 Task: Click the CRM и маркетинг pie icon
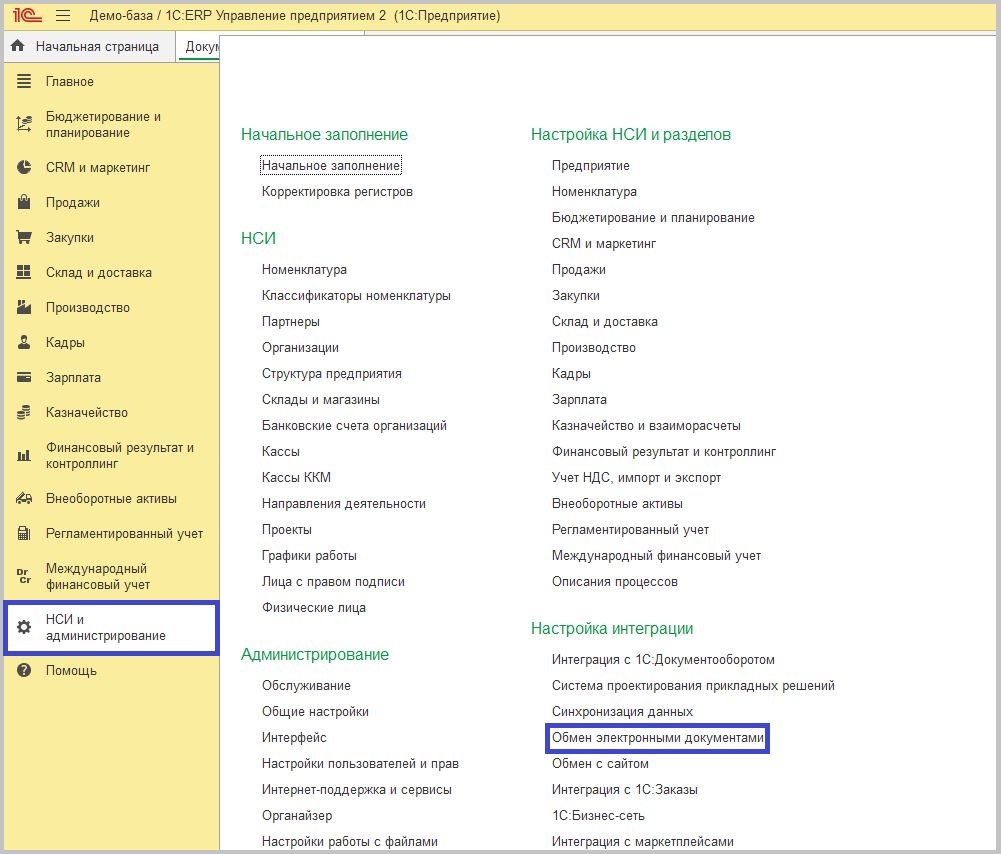25,168
